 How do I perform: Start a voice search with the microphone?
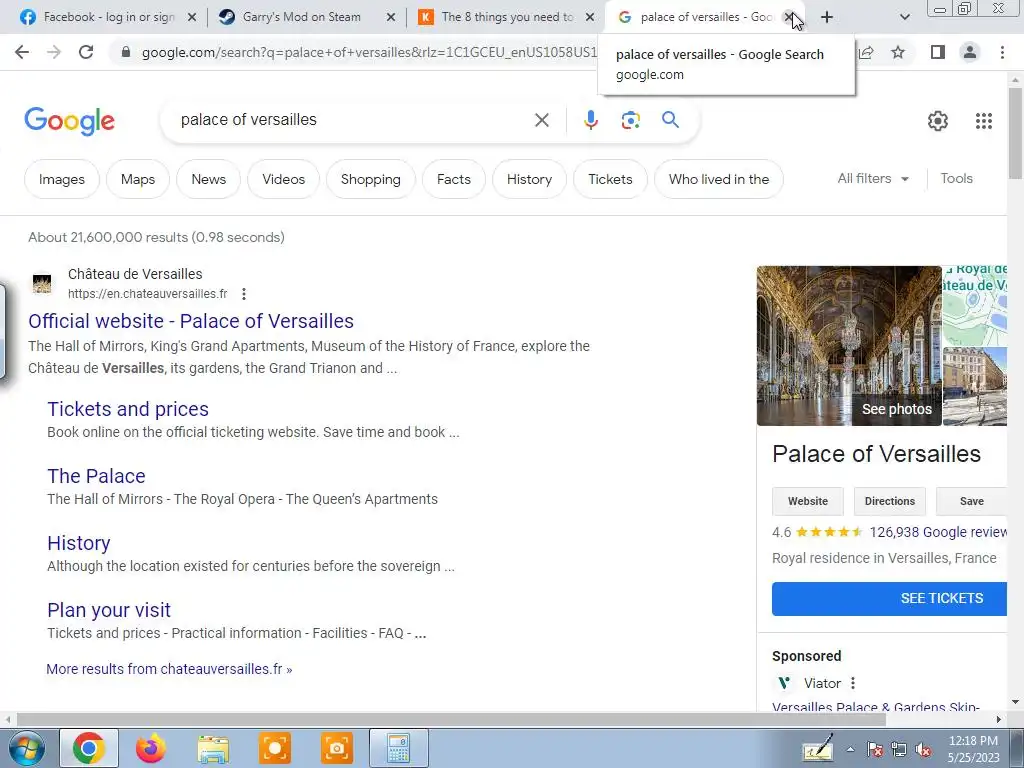tap(590, 120)
